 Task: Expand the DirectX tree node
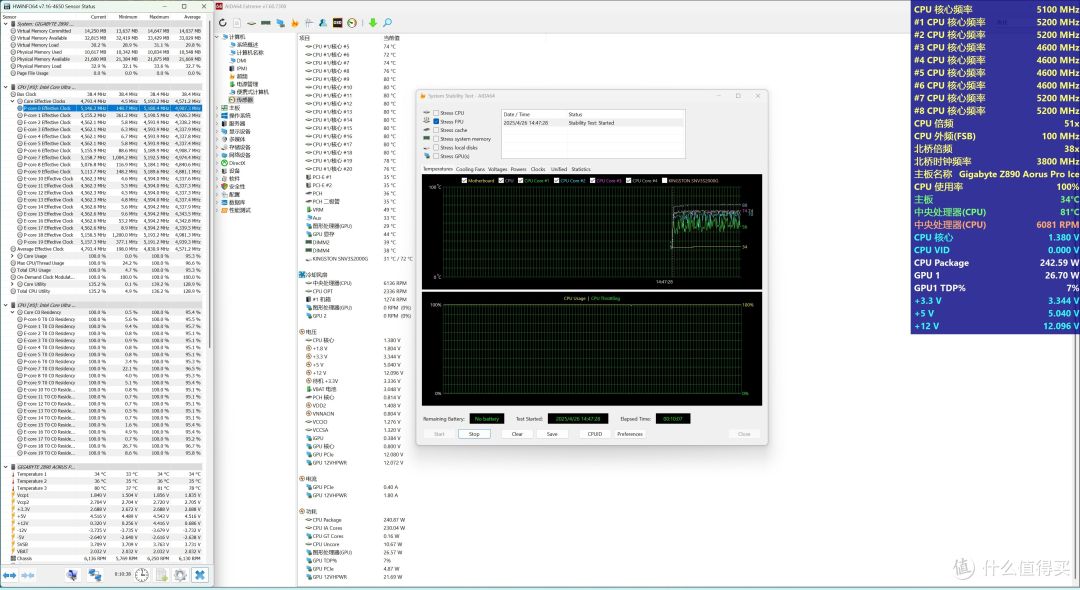pyautogui.click(x=218, y=163)
